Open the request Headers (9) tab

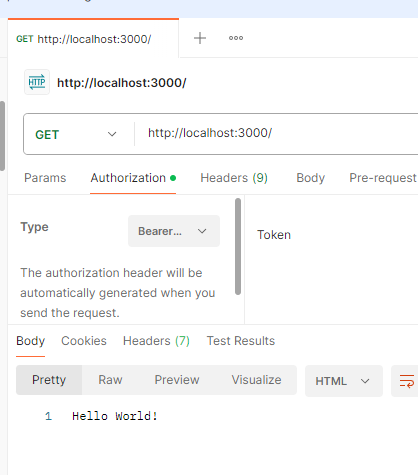234,178
